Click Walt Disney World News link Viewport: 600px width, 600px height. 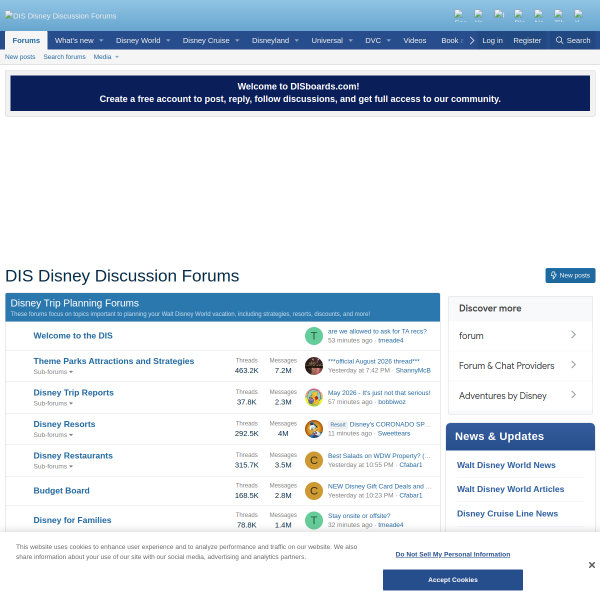(506, 465)
